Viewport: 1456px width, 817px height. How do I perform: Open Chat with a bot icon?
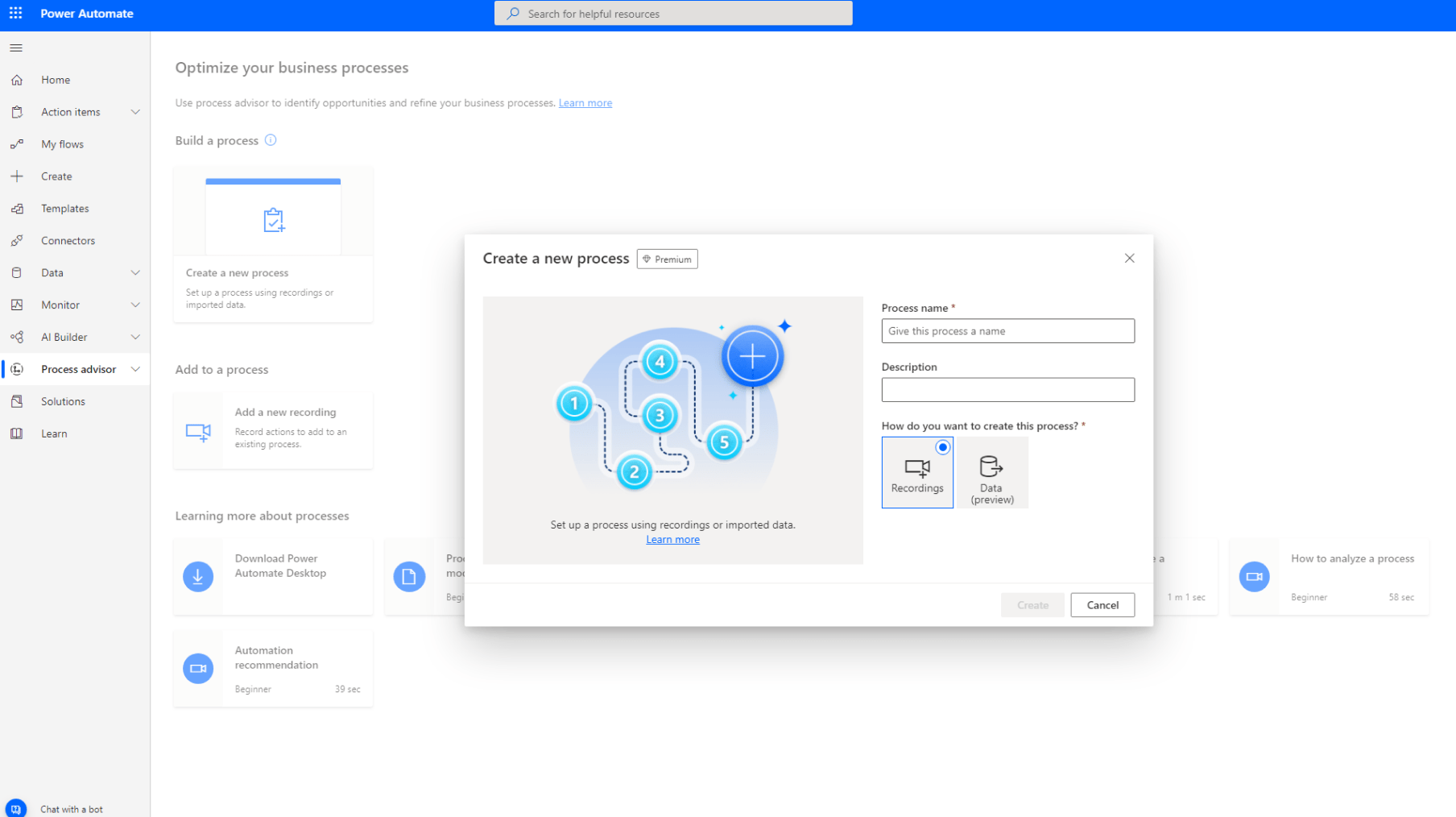pyautogui.click(x=16, y=808)
